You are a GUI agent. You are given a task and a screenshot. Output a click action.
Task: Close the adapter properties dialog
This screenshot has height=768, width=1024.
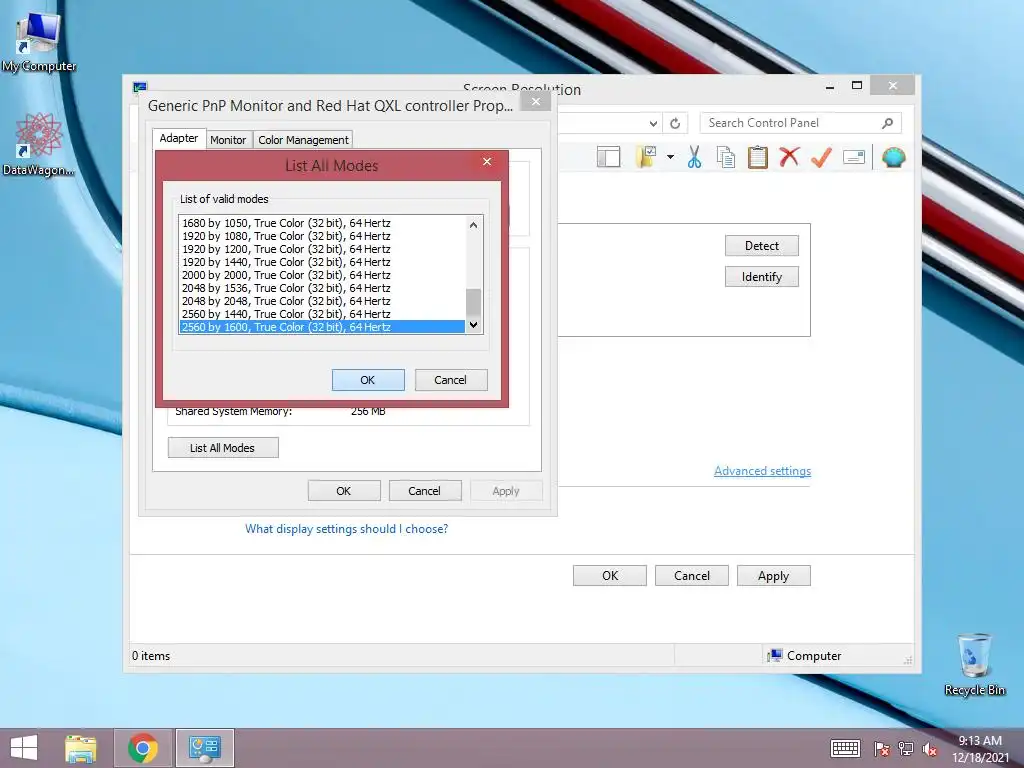click(x=536, y=102)
